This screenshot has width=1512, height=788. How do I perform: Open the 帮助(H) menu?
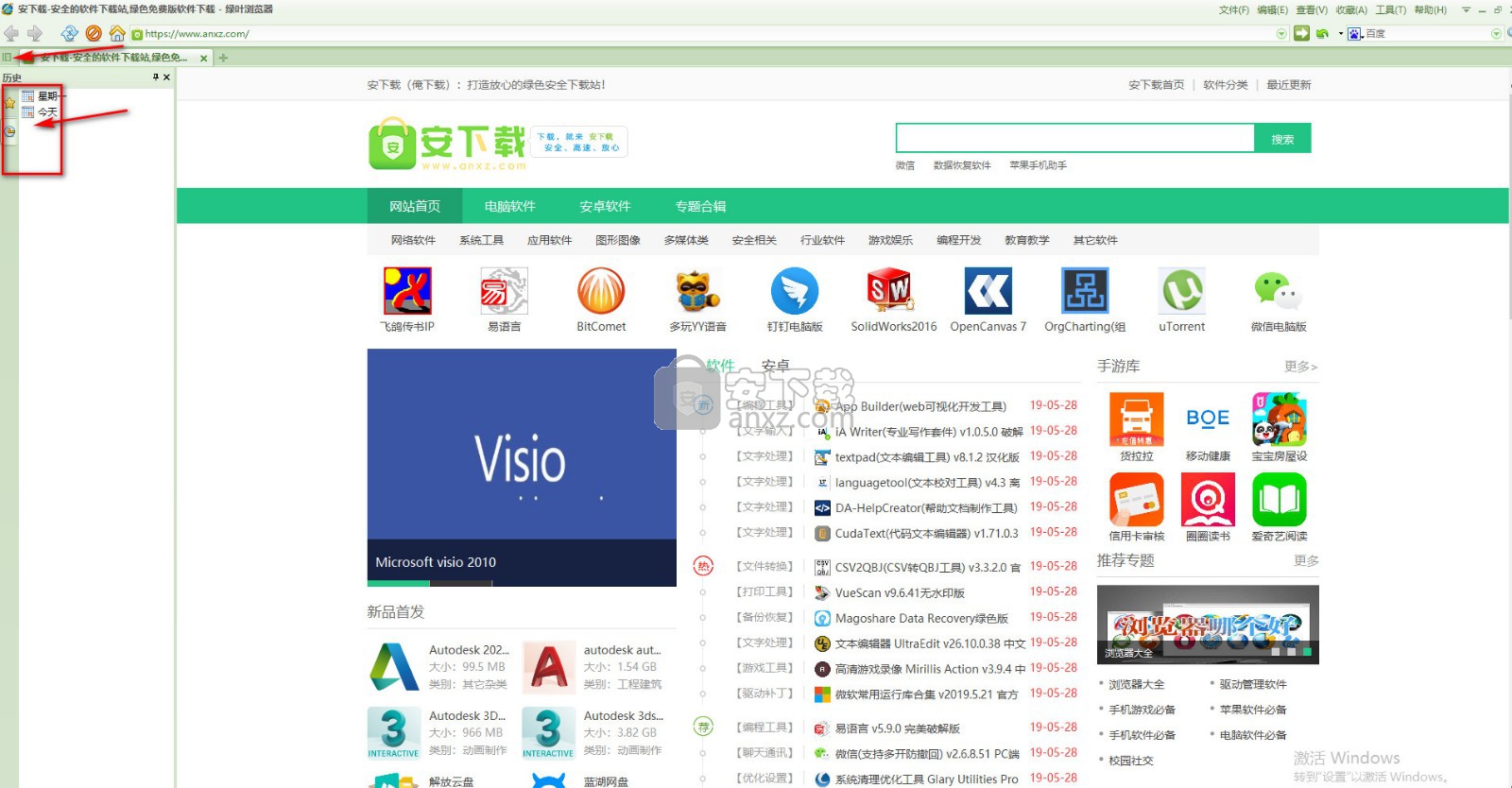(1431, 9)
